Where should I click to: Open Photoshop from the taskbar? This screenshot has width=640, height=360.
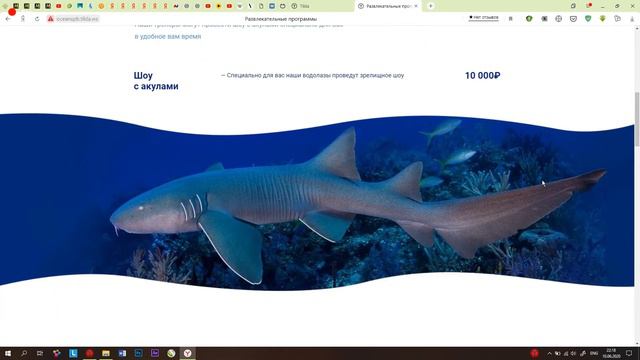(x=138, y=353)
